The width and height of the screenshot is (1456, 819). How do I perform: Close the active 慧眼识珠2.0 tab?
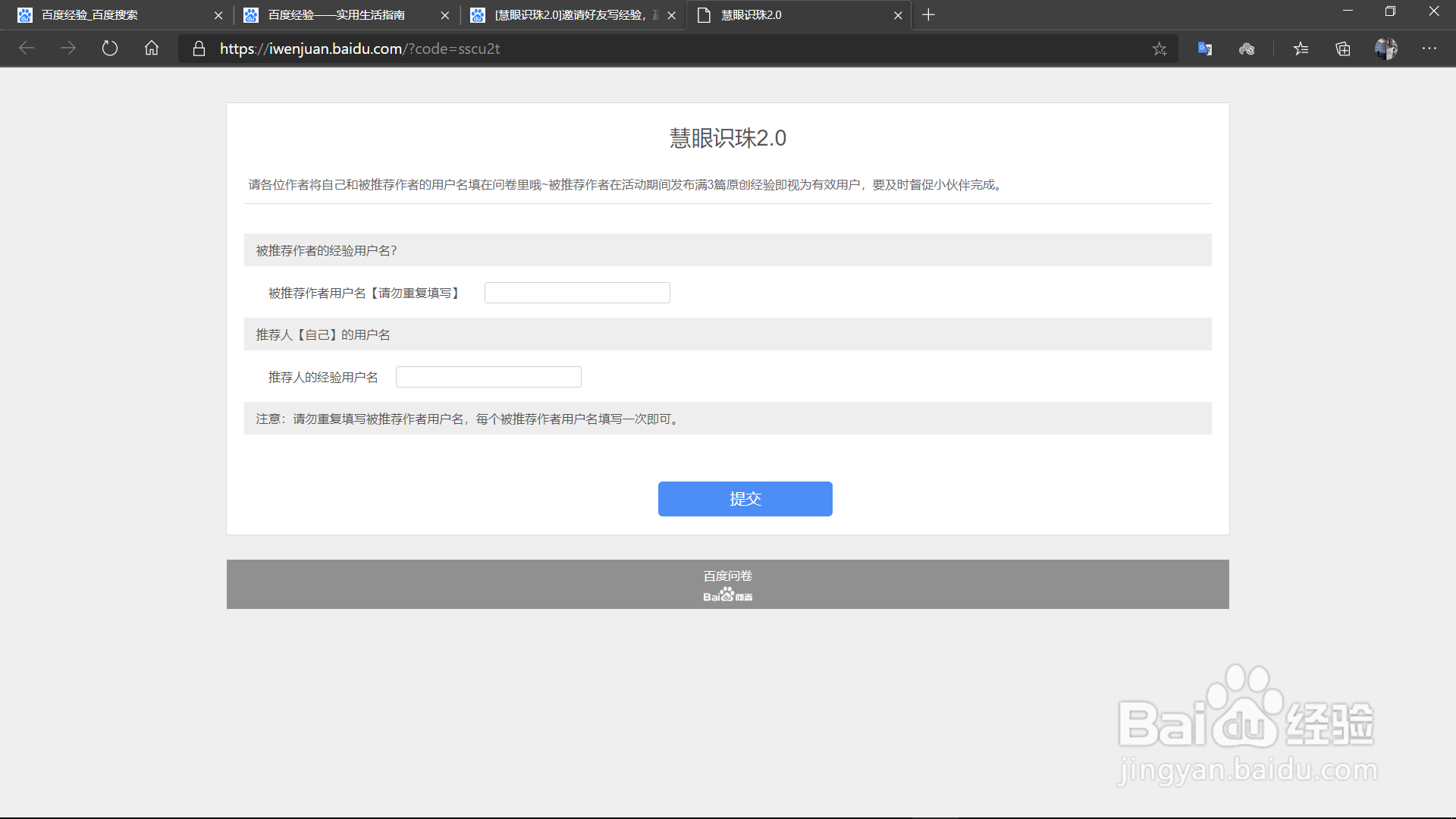(x=898, y=15)
